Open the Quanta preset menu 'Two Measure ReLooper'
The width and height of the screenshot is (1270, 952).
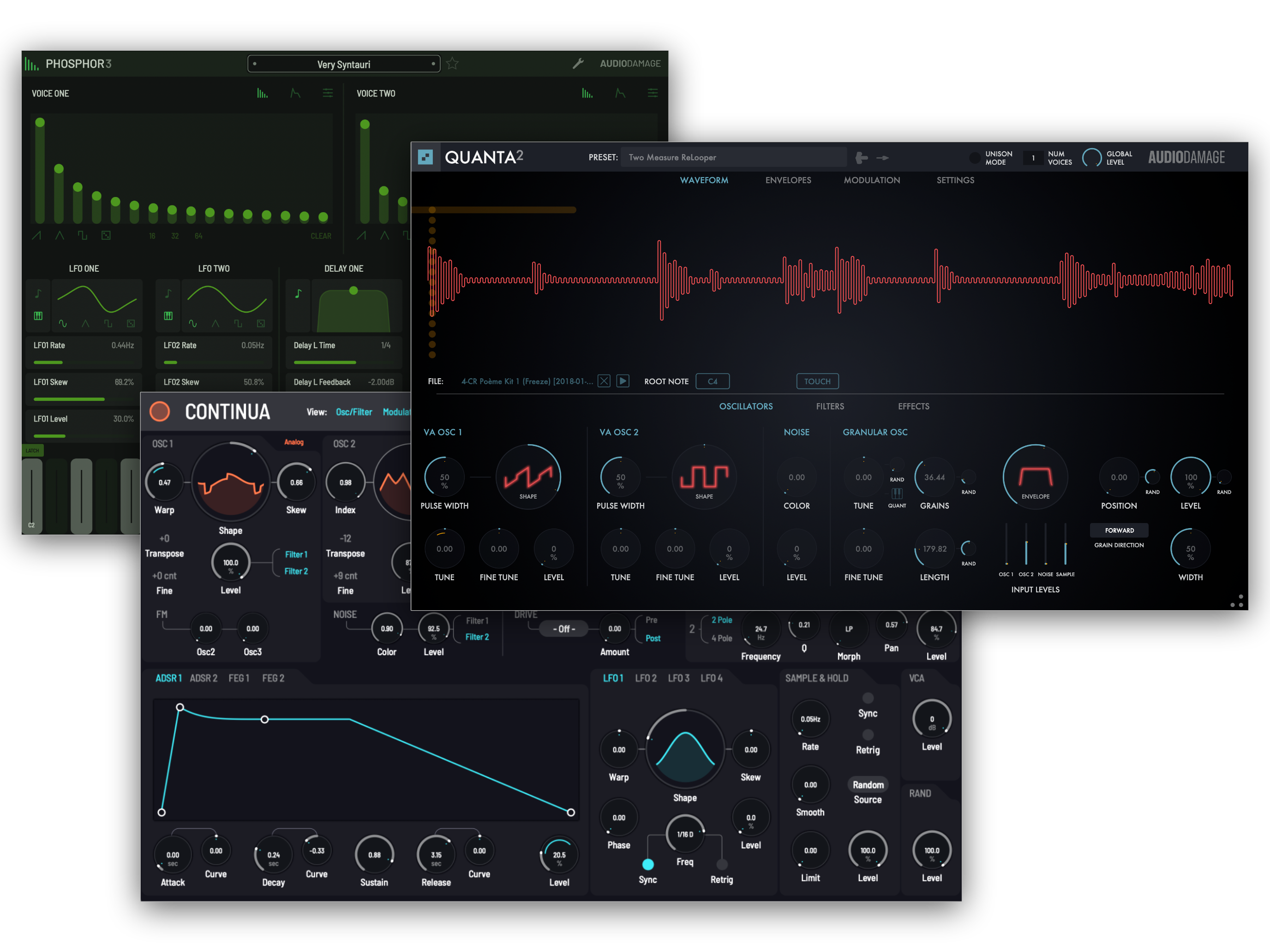click(733, 157)
